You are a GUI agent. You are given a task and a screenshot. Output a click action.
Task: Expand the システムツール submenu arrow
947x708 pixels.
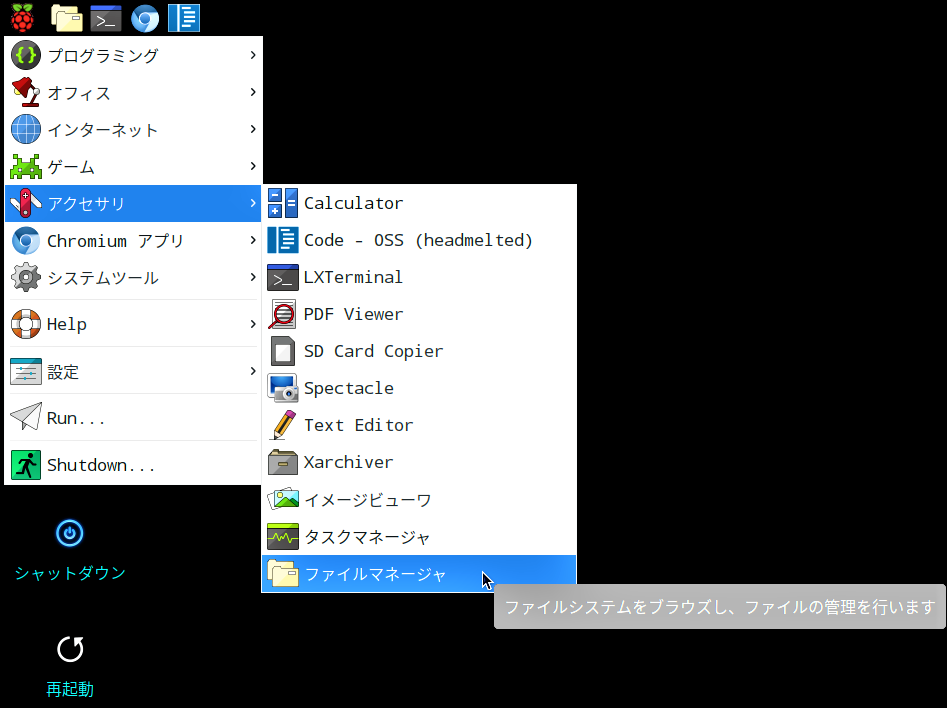tap(253, 277)
